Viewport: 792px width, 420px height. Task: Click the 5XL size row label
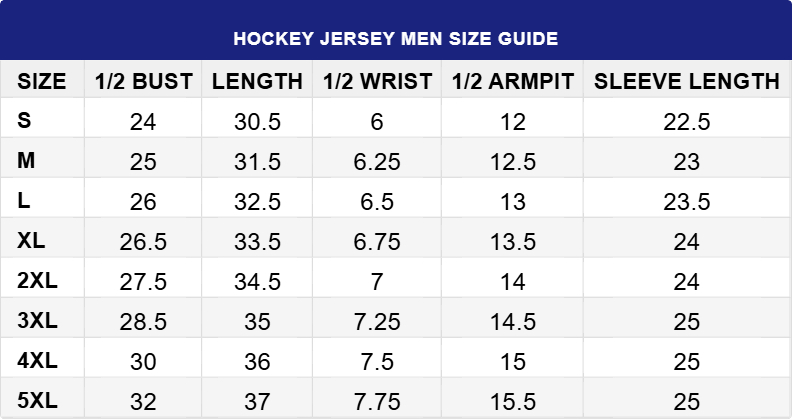[x=38, y=401]
